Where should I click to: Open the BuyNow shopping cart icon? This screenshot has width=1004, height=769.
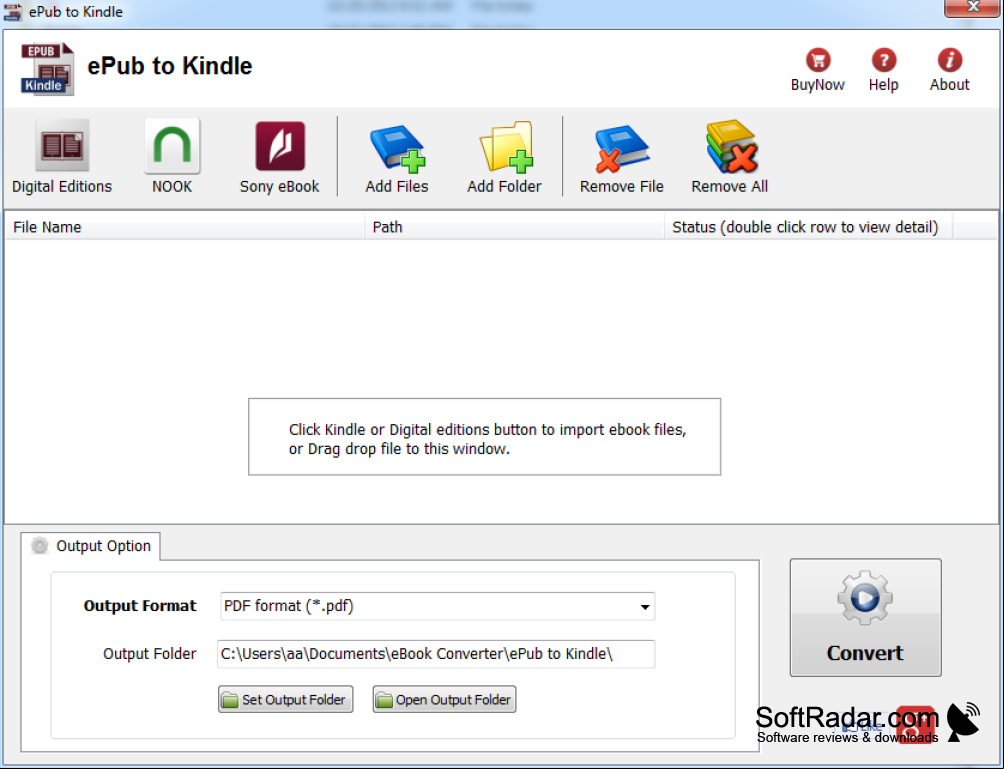[x=818, y=60]
